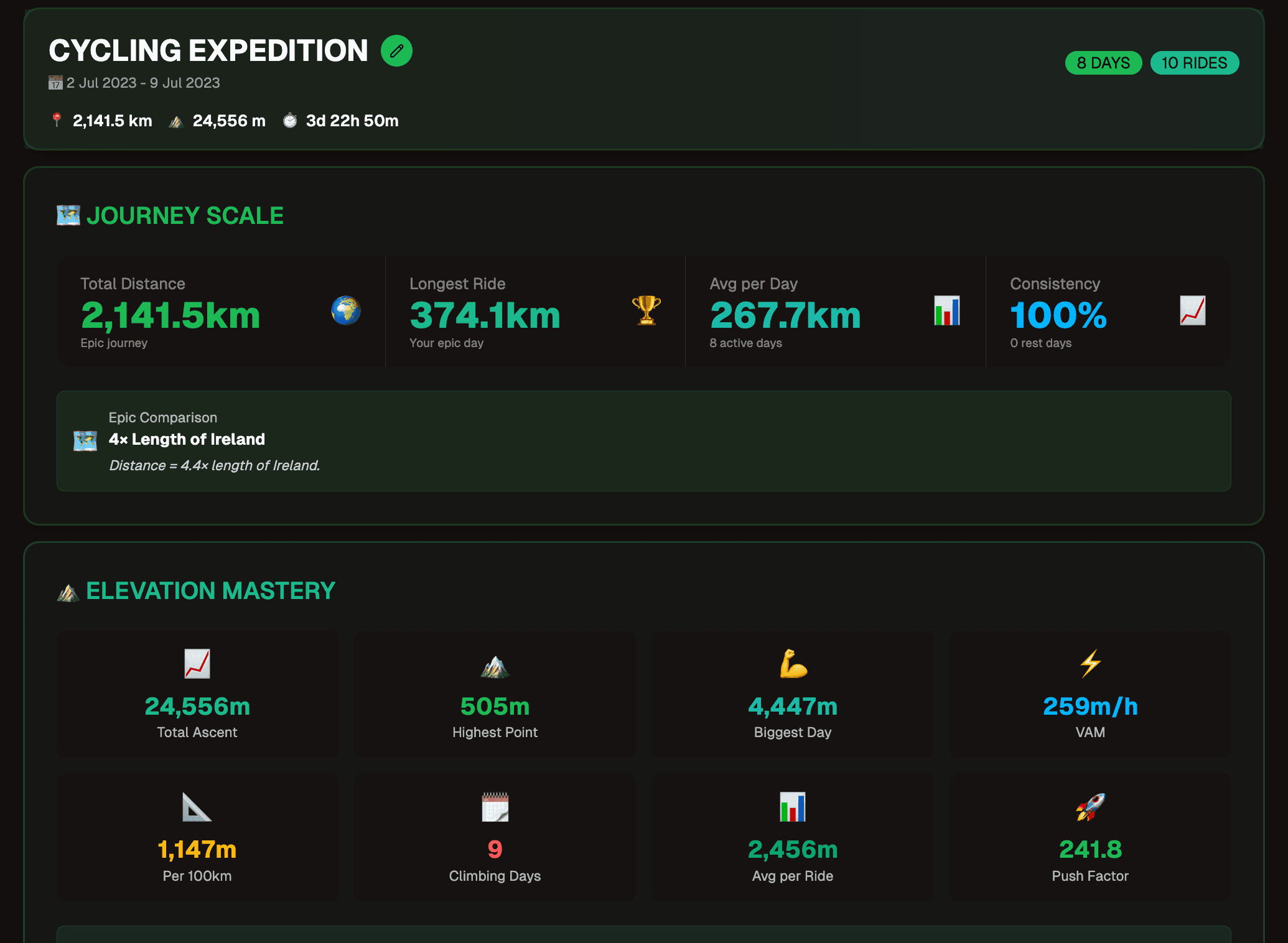Viewport: 1288px width, 943px height.
Task: Click the calendar icon beside the trip dates
Action: (55, 82)
